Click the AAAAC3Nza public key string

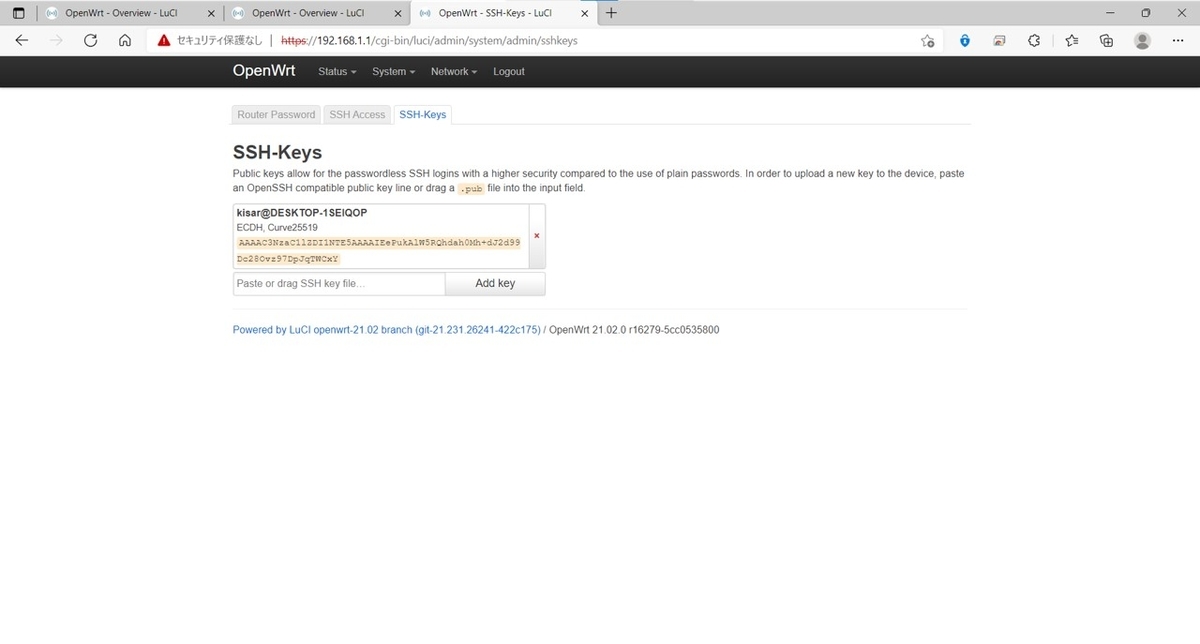click(x=378, y=250)
